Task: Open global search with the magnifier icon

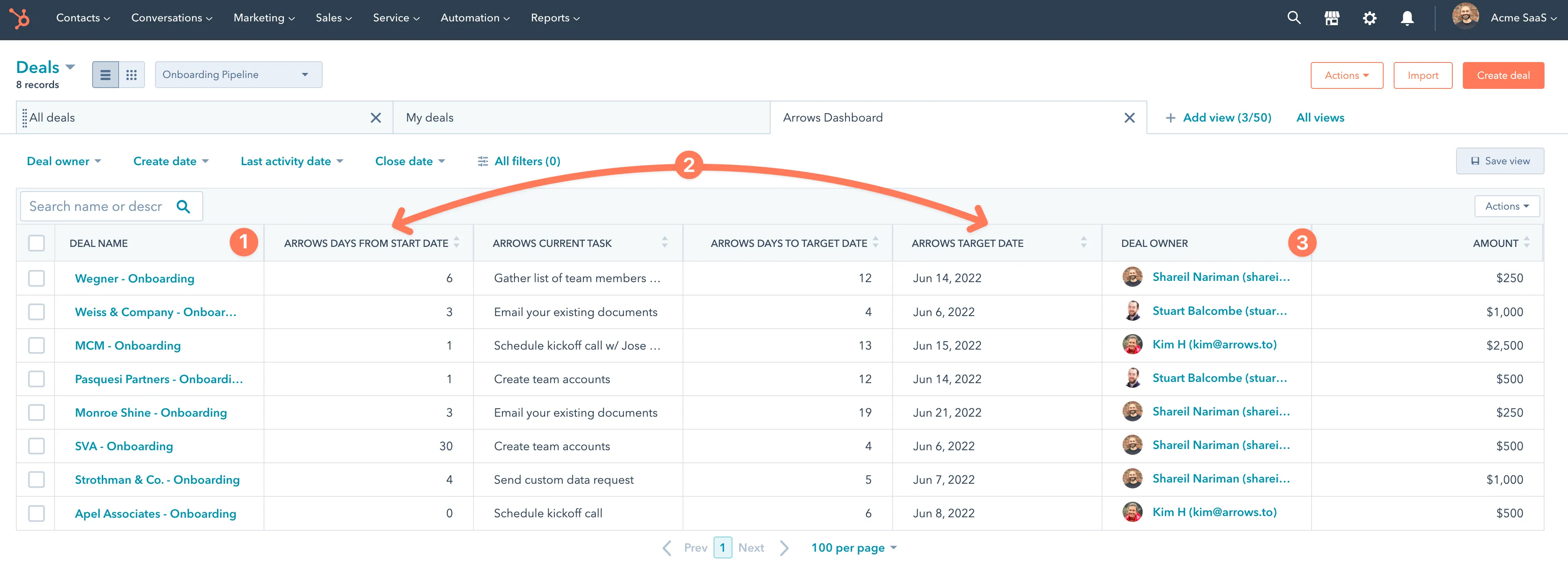Action: [x=1294, y=18]
